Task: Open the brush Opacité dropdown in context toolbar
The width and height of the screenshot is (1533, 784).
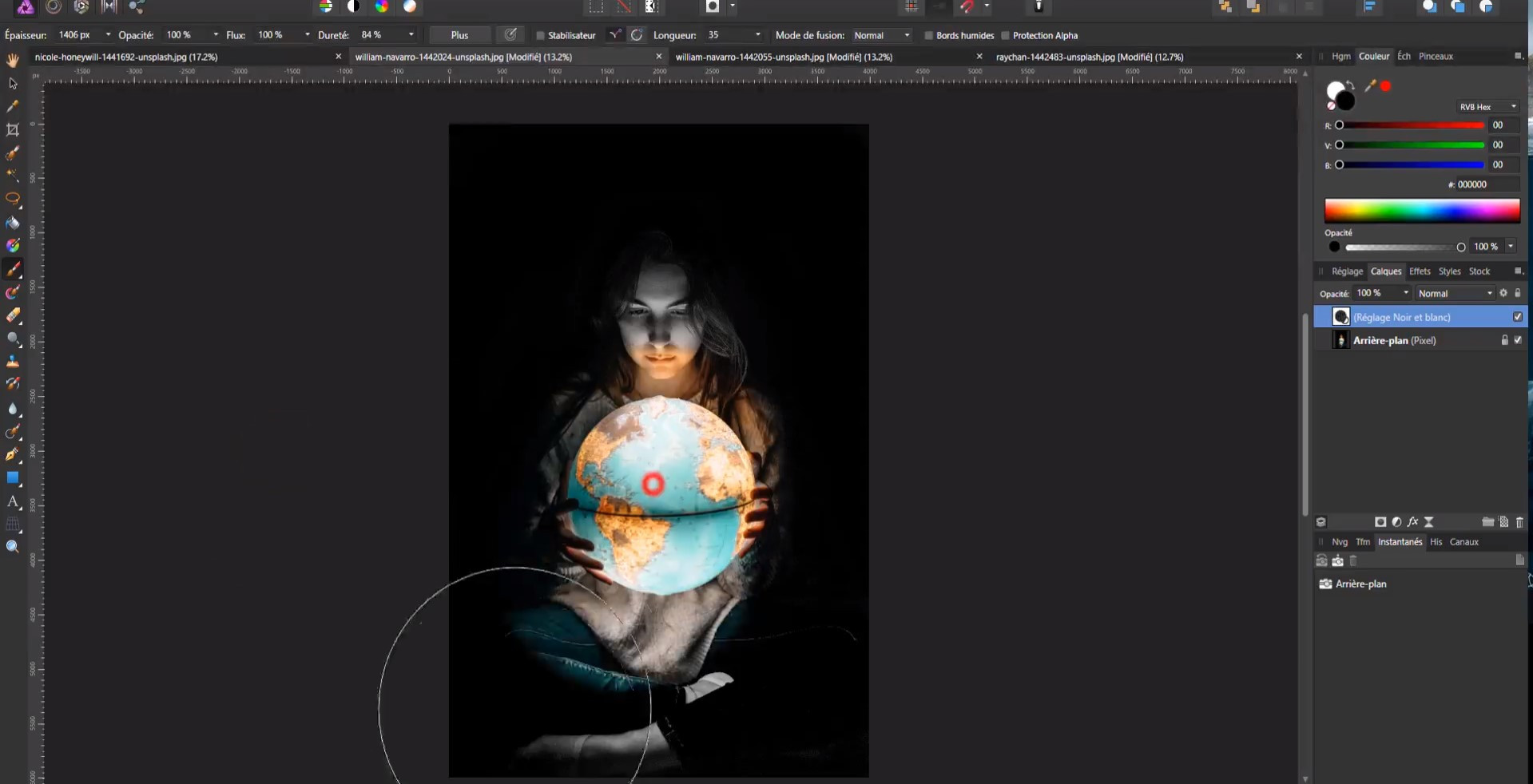Action: click(216, 35)
